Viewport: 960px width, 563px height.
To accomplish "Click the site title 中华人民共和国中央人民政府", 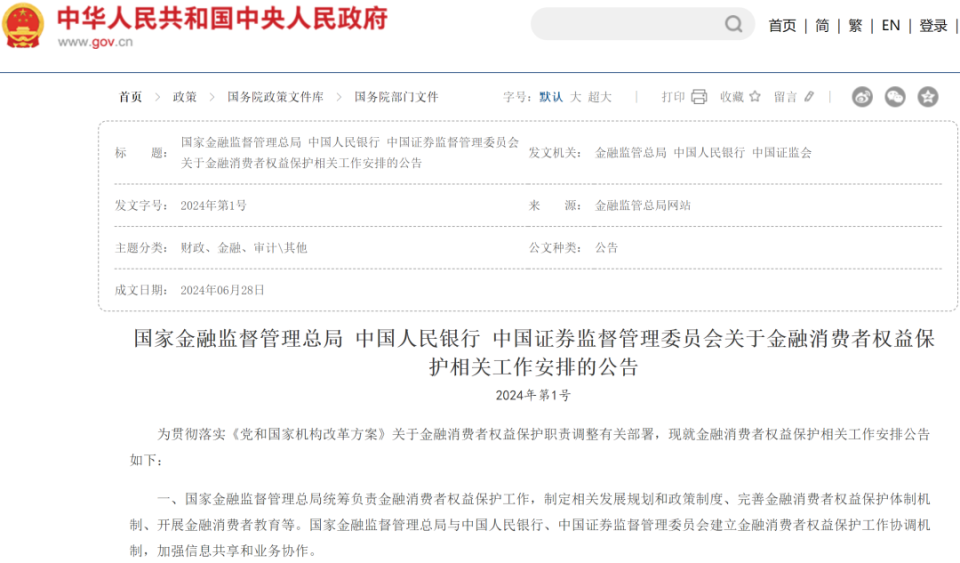I will (223, 18).
